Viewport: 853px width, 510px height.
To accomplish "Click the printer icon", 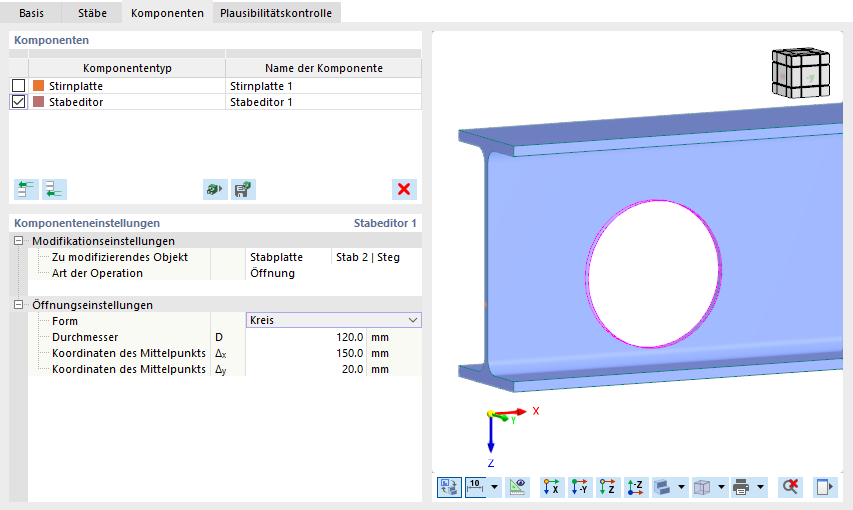I will 741,487.
